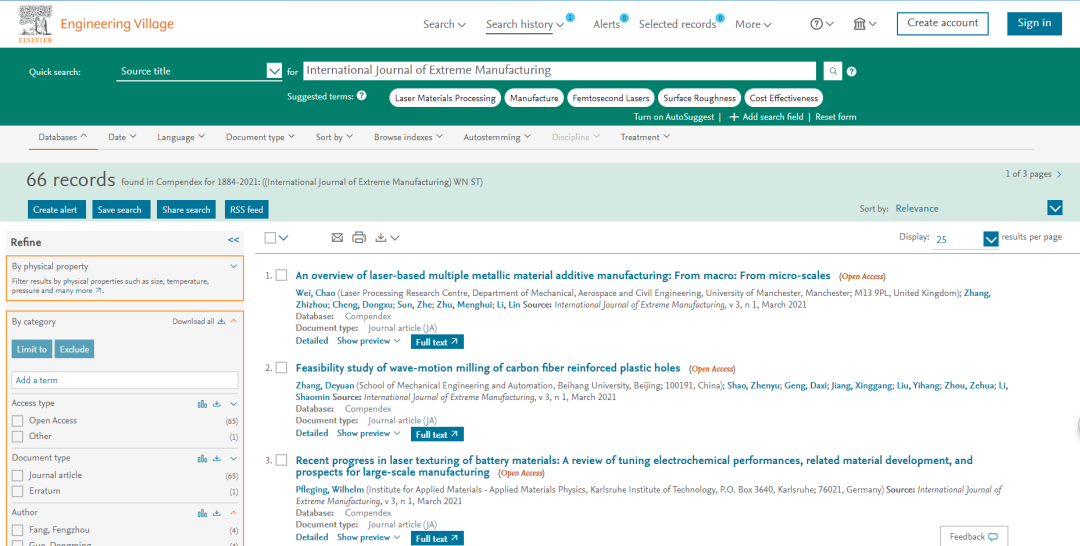Open the select-all checkbox dropdown arrow
The height and width of the screenshot is (546, 1080).
click(x=283, y=238)
